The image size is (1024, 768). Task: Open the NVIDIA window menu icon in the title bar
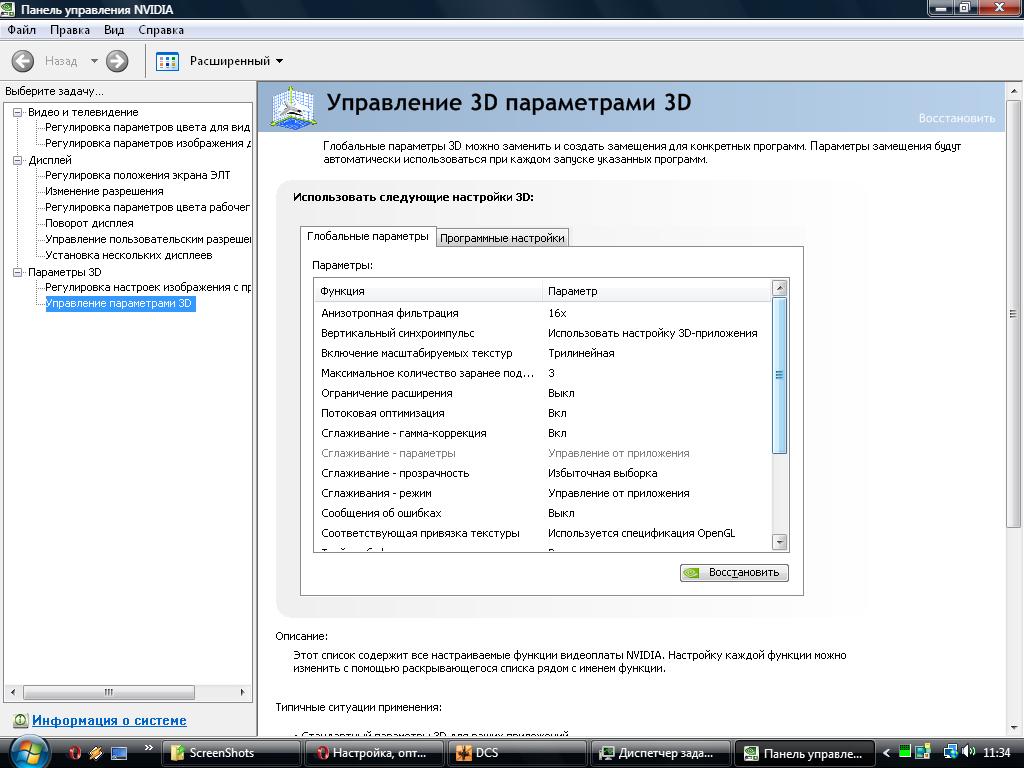coord(8,9)
